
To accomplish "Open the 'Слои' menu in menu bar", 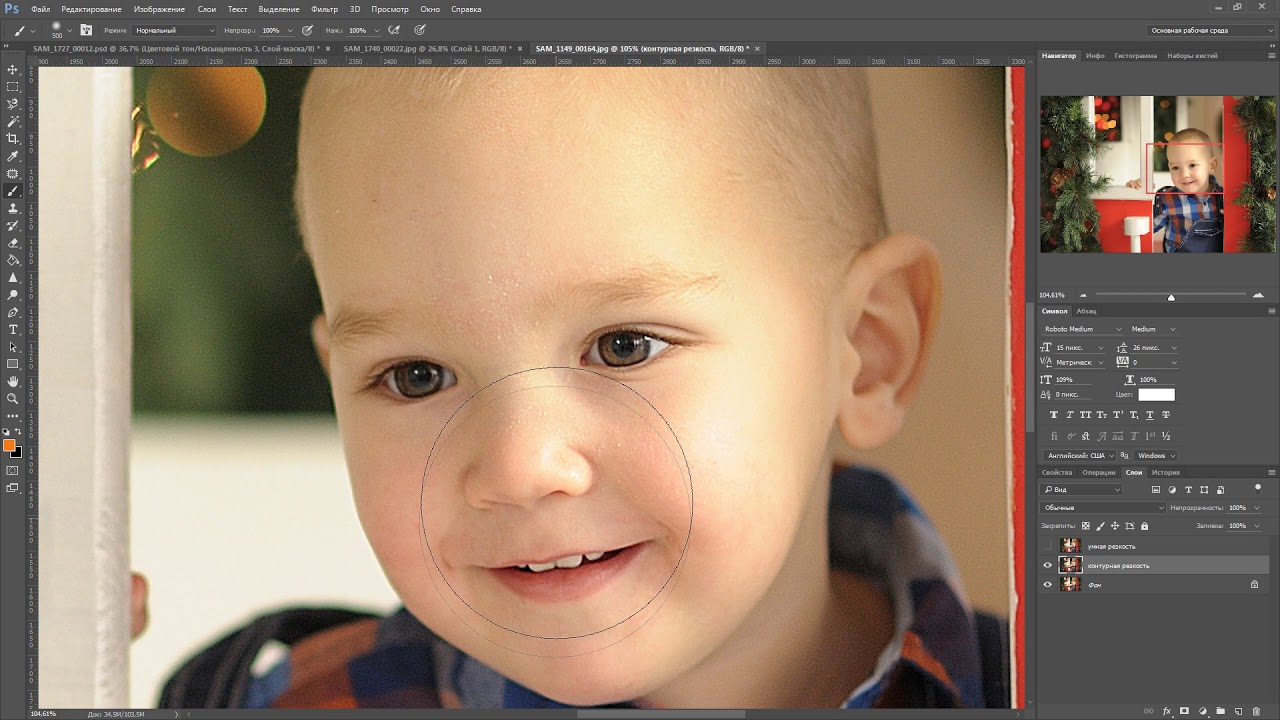I will (x=206, y=9).
